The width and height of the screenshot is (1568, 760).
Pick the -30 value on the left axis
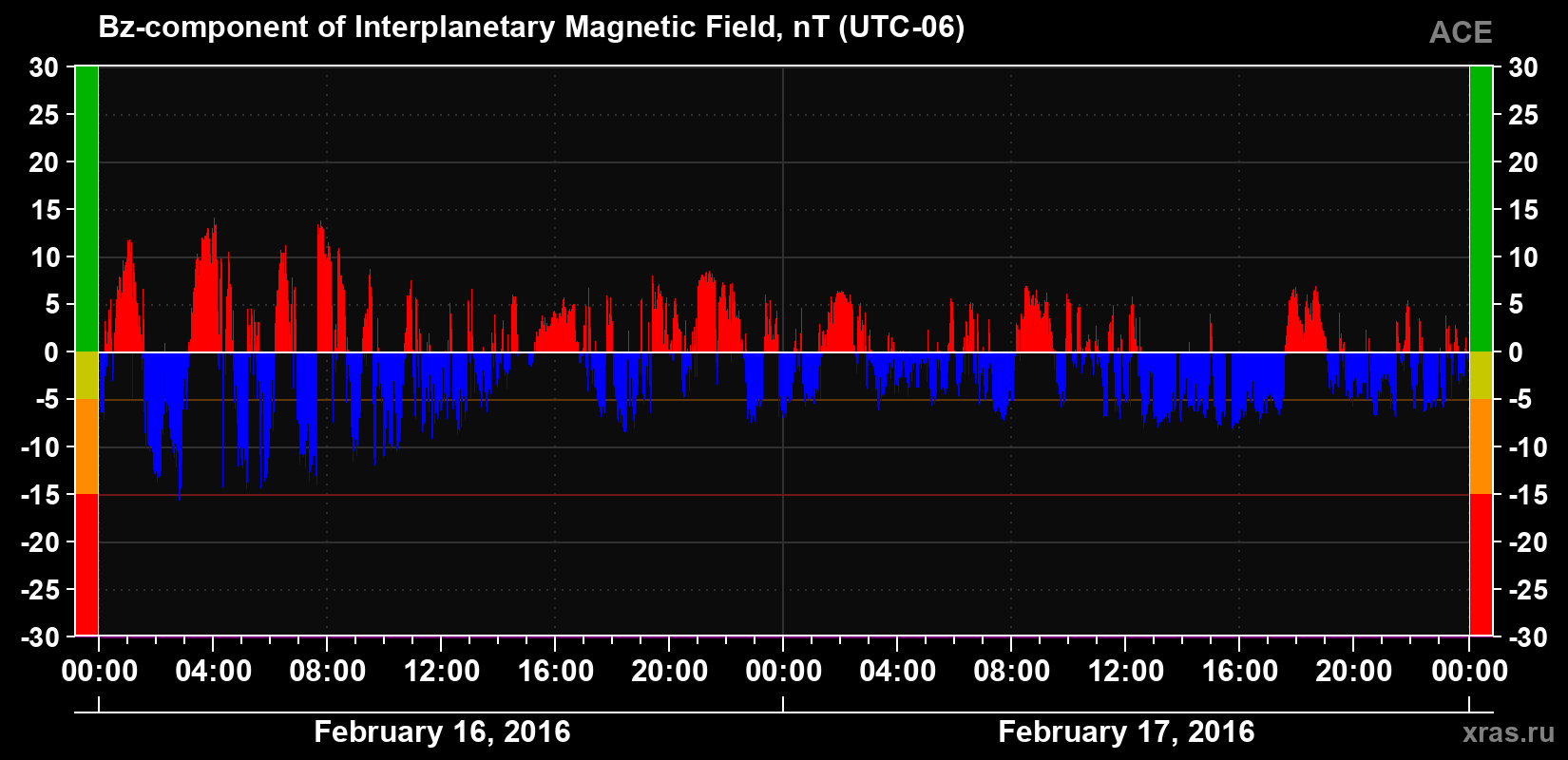pos(40,637)
